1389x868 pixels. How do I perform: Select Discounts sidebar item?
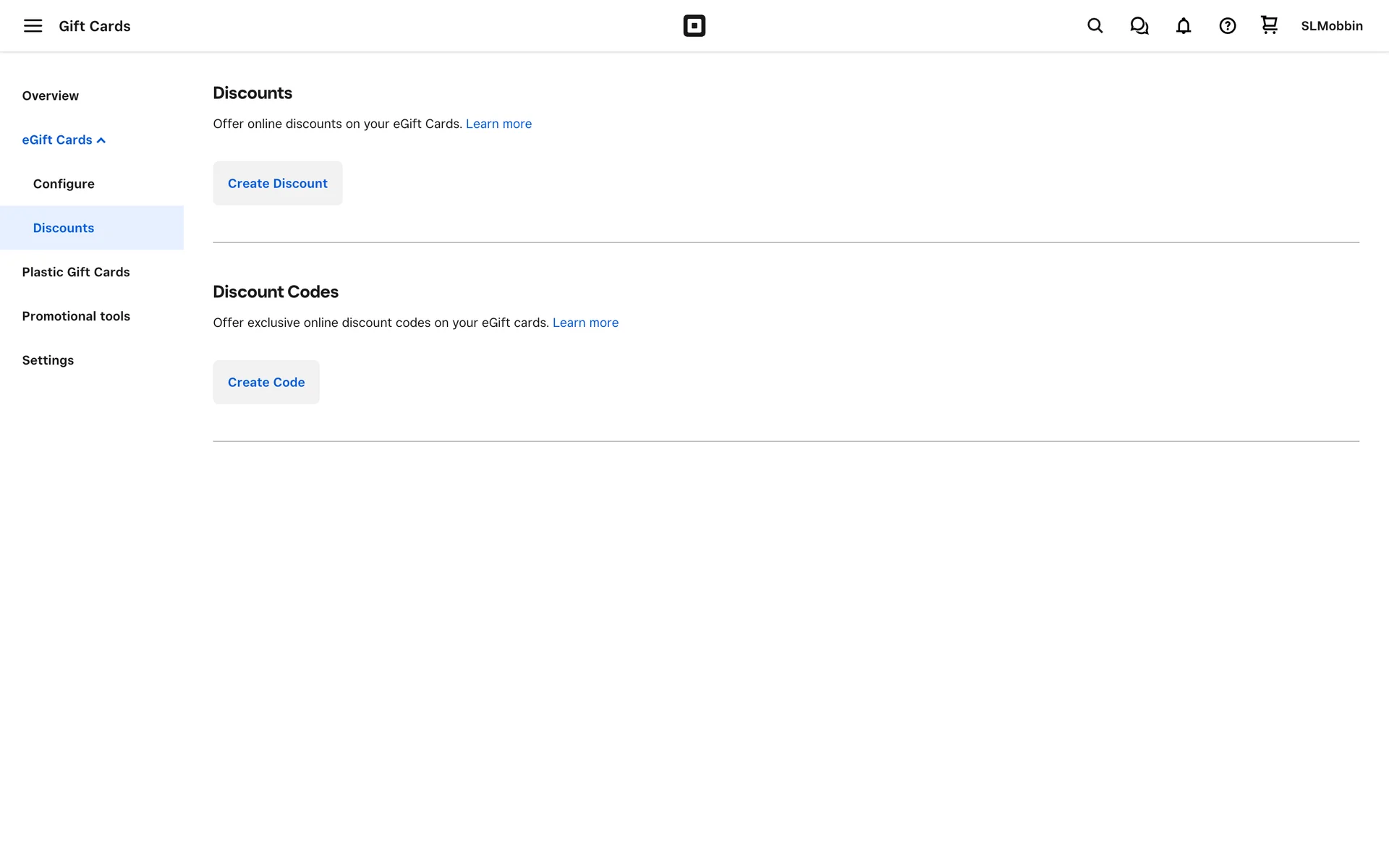point(64,228)
